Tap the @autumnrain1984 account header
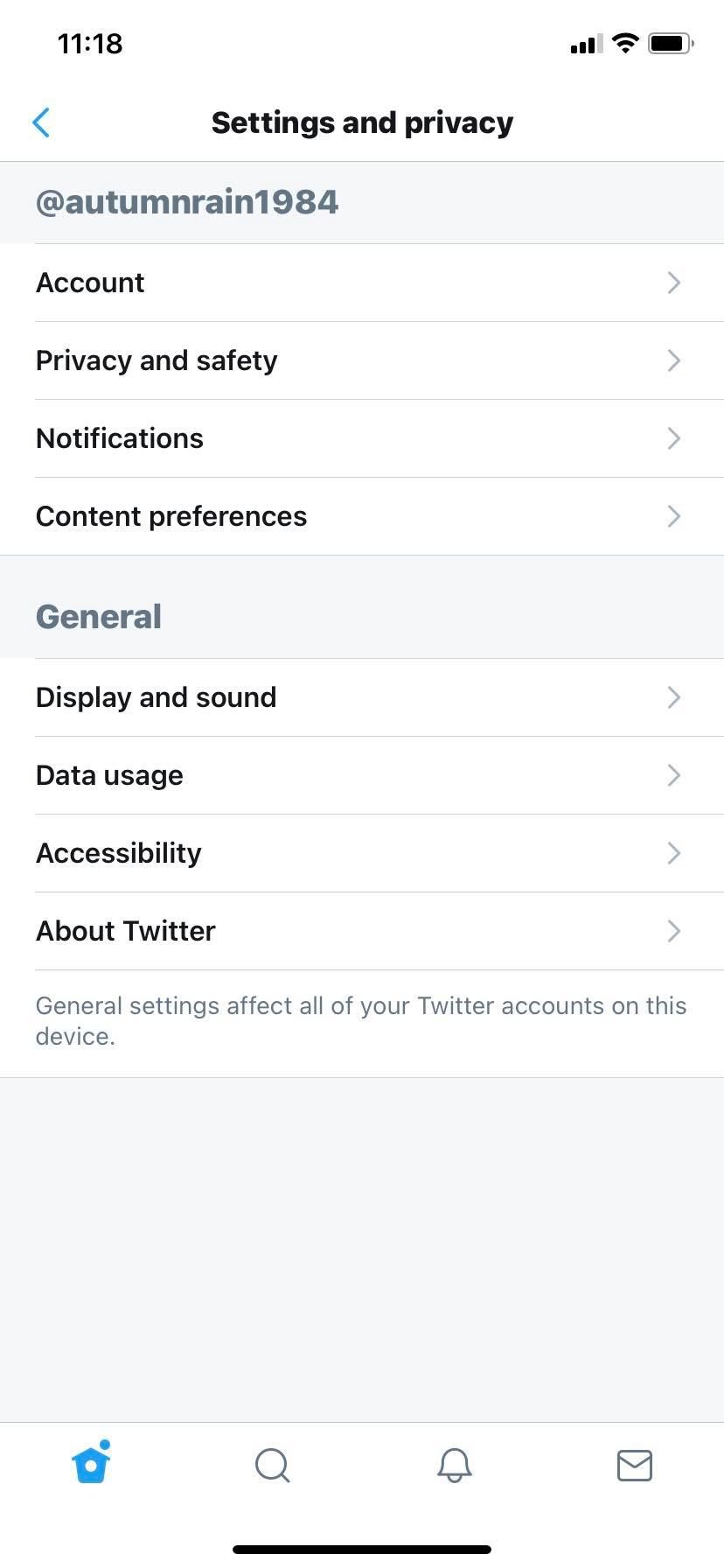Image resolution: width=724 pixels, height=1568 pixels. click(187, 201)
